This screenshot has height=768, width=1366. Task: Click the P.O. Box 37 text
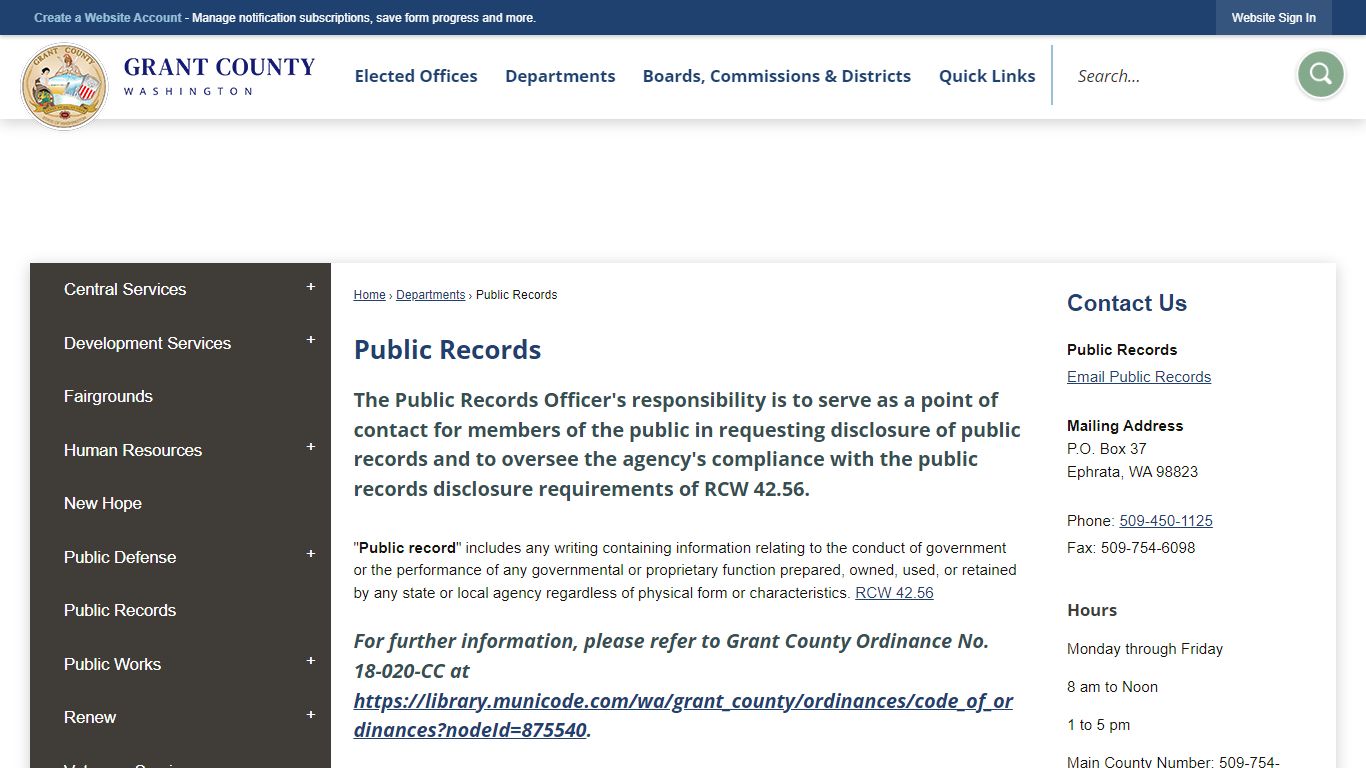coord(1107,449)
